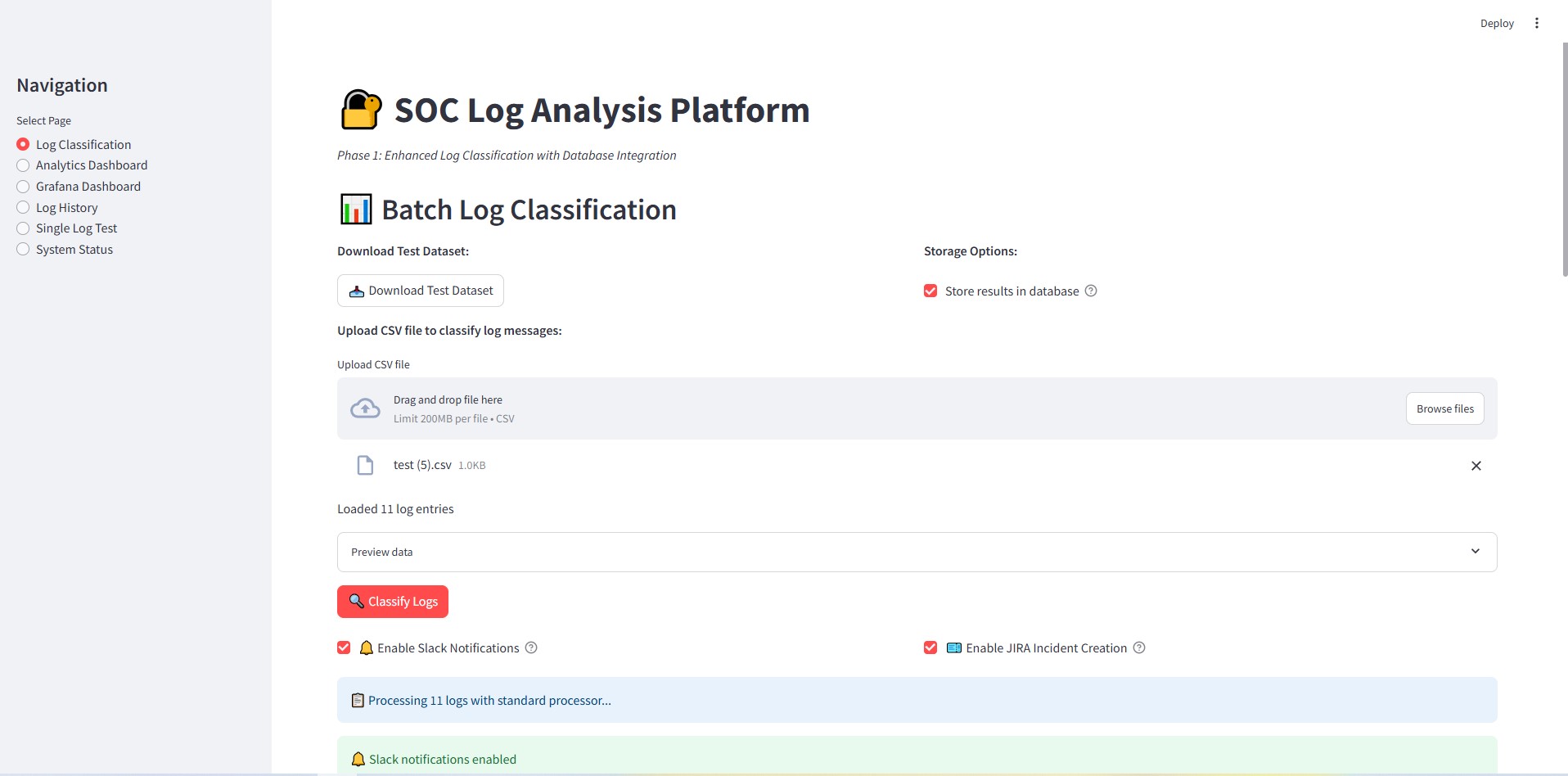Image resolution: width=1568 pixels, height=776 pixels.
Task: Click the three-dot main menu icon
Action: click(1536, 23)
